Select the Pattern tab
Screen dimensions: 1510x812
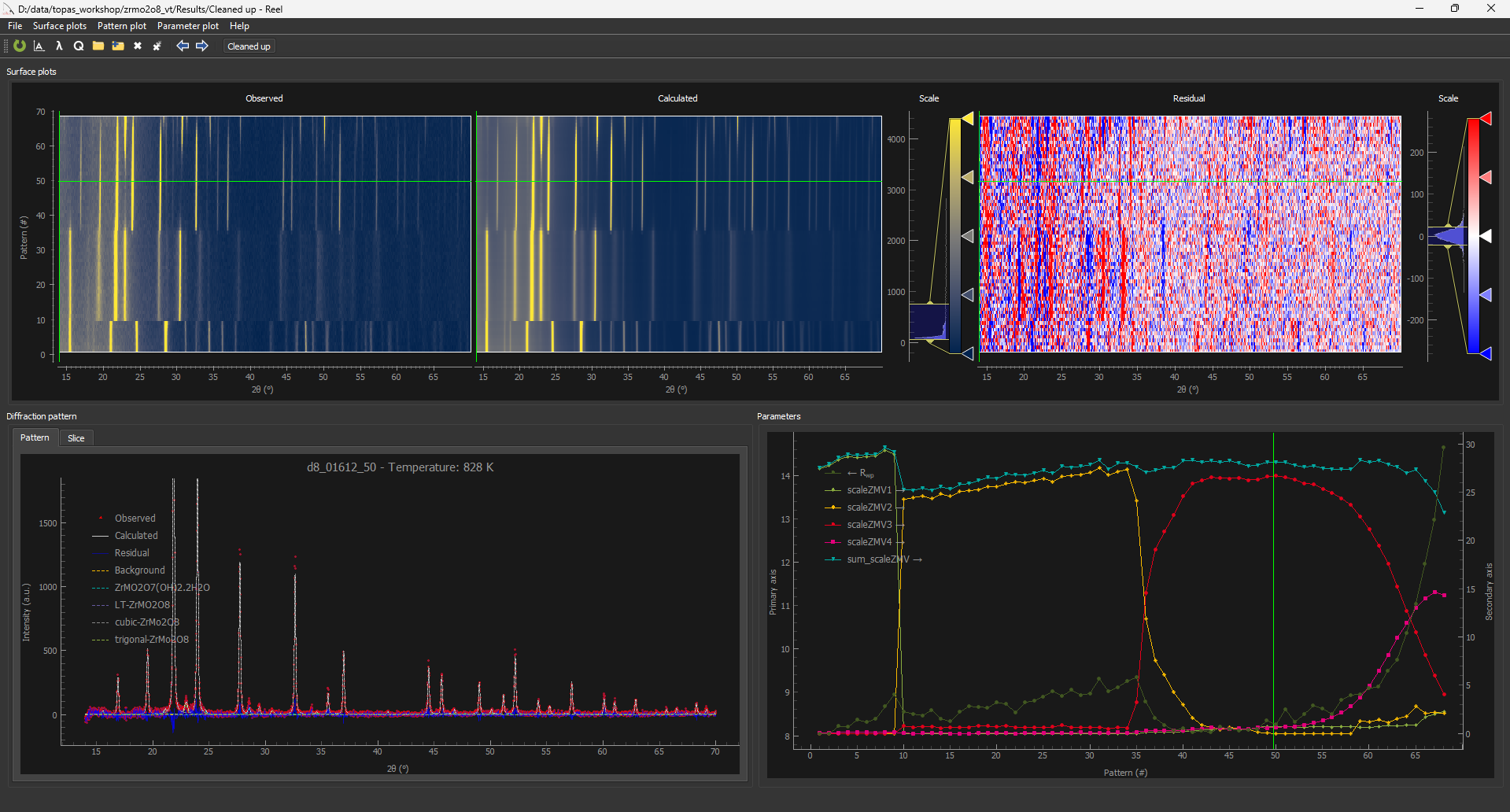[35, 437]
